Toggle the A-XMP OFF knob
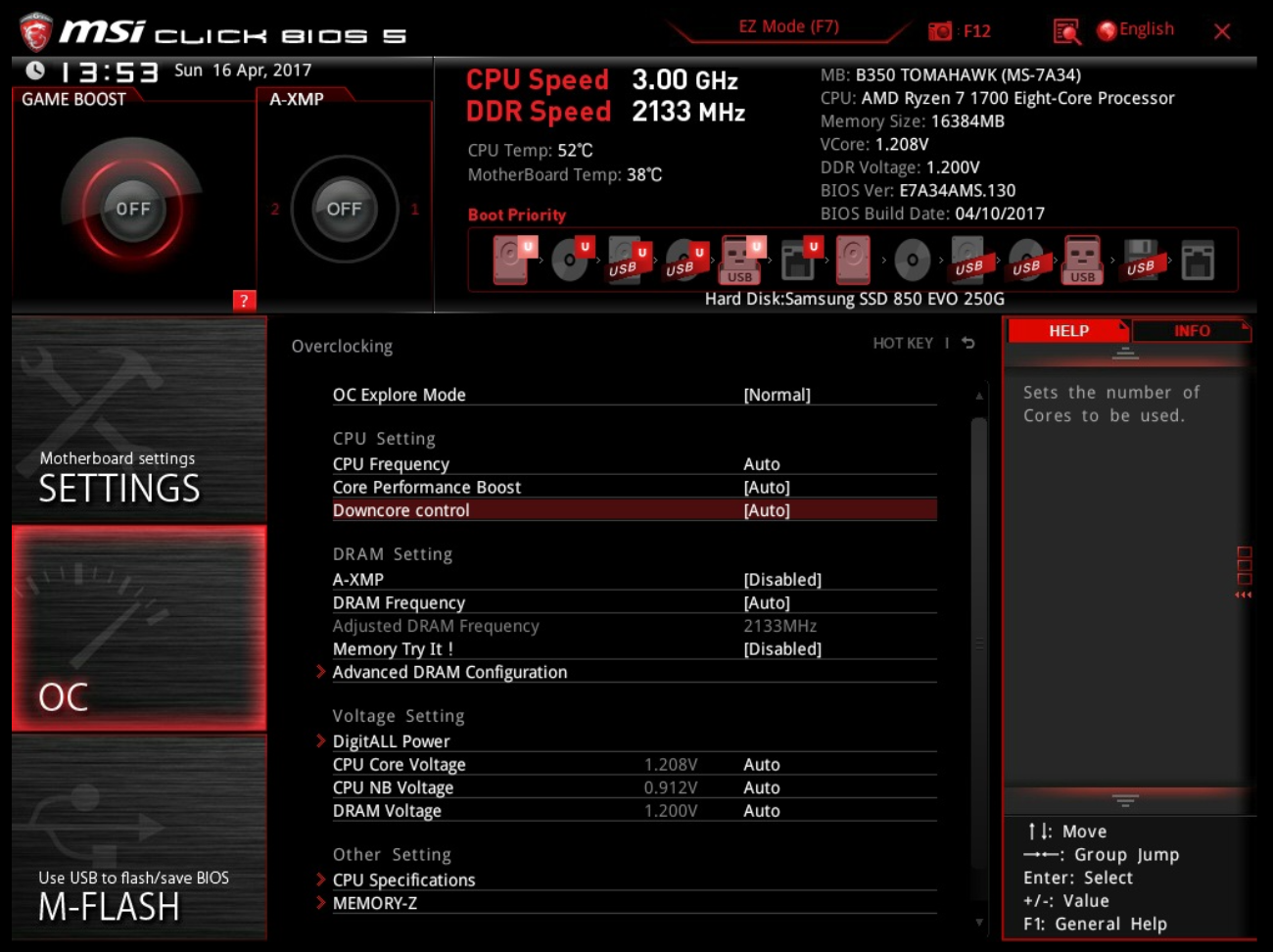1273x952 pixels. point(344,209)
